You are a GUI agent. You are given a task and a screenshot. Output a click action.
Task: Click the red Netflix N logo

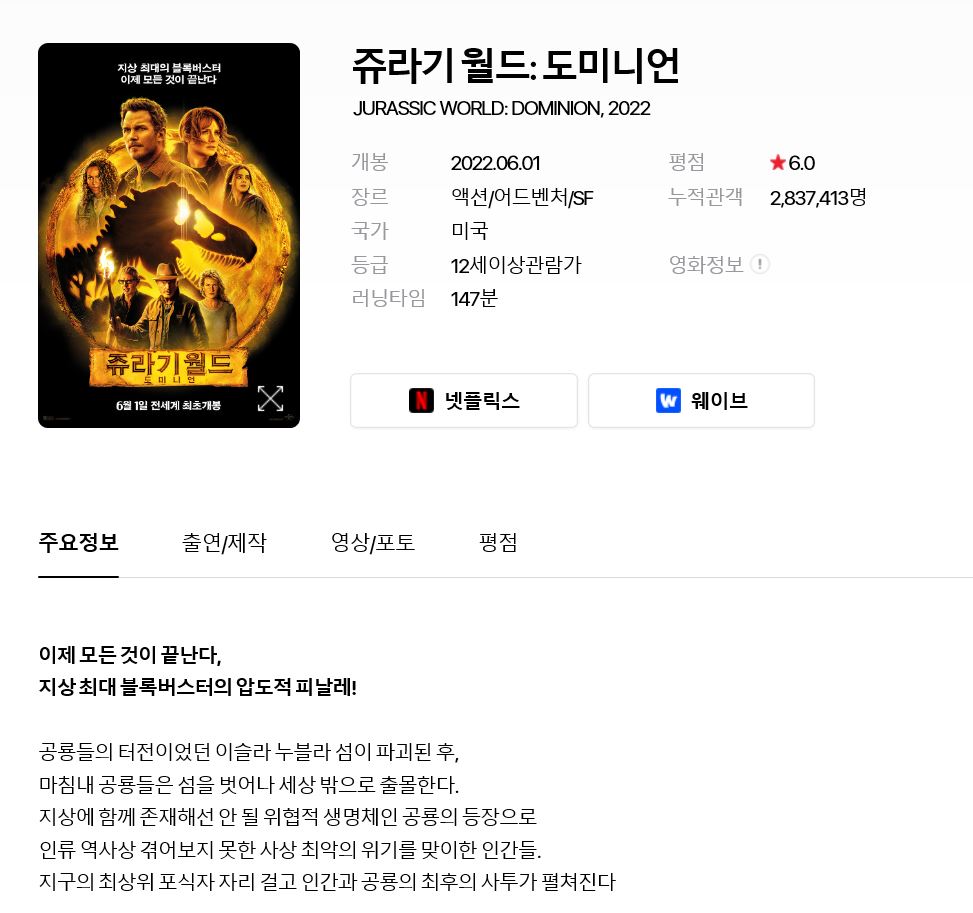[x=421, y=400]
